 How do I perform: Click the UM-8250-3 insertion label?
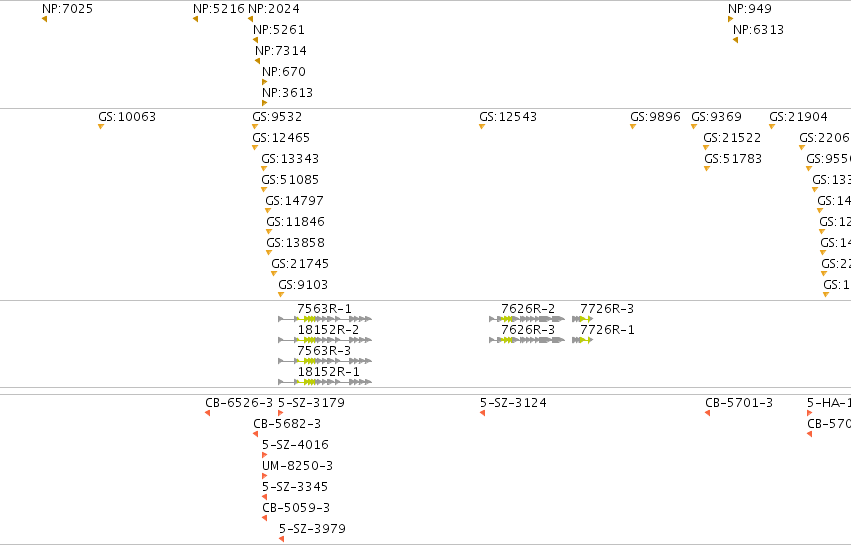pyautogui.click(x=298, y=466)
